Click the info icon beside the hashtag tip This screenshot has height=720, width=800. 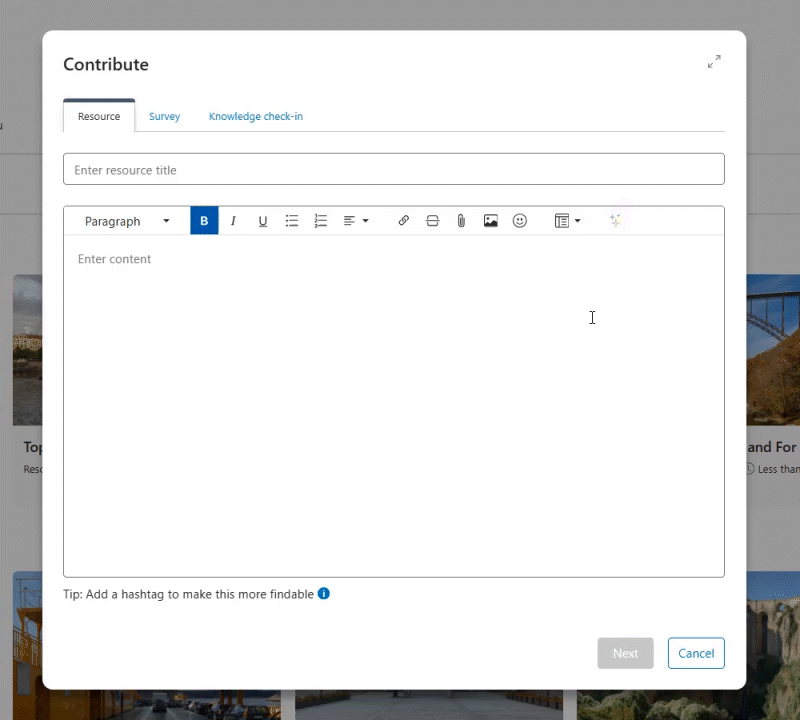323,593
